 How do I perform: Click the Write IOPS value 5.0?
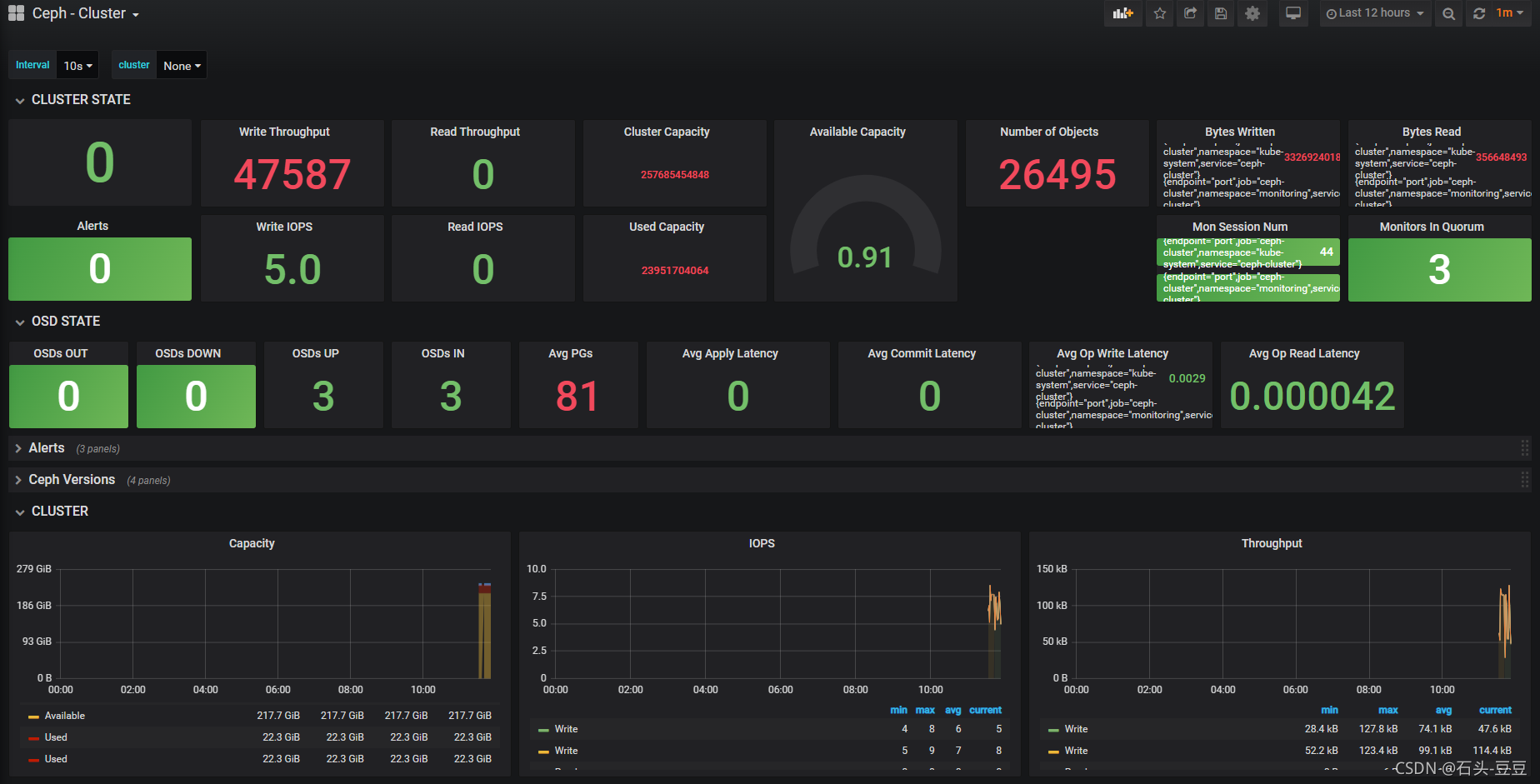coord(292,270)
